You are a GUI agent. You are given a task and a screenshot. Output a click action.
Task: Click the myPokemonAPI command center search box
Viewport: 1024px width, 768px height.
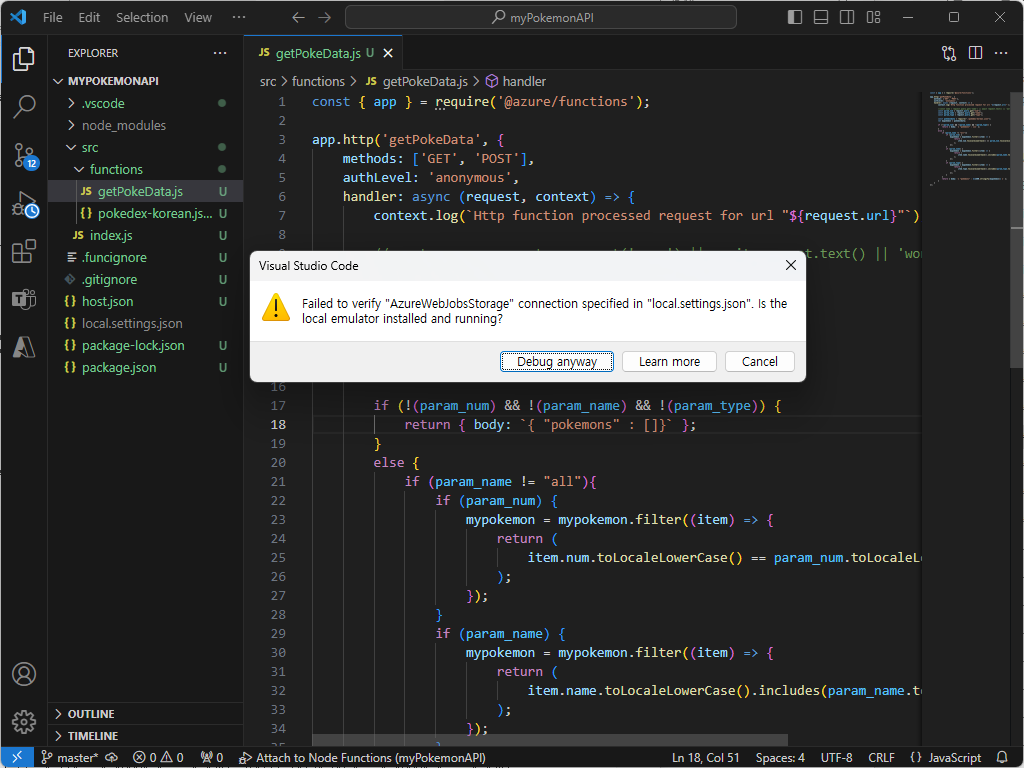click(541, 18)
